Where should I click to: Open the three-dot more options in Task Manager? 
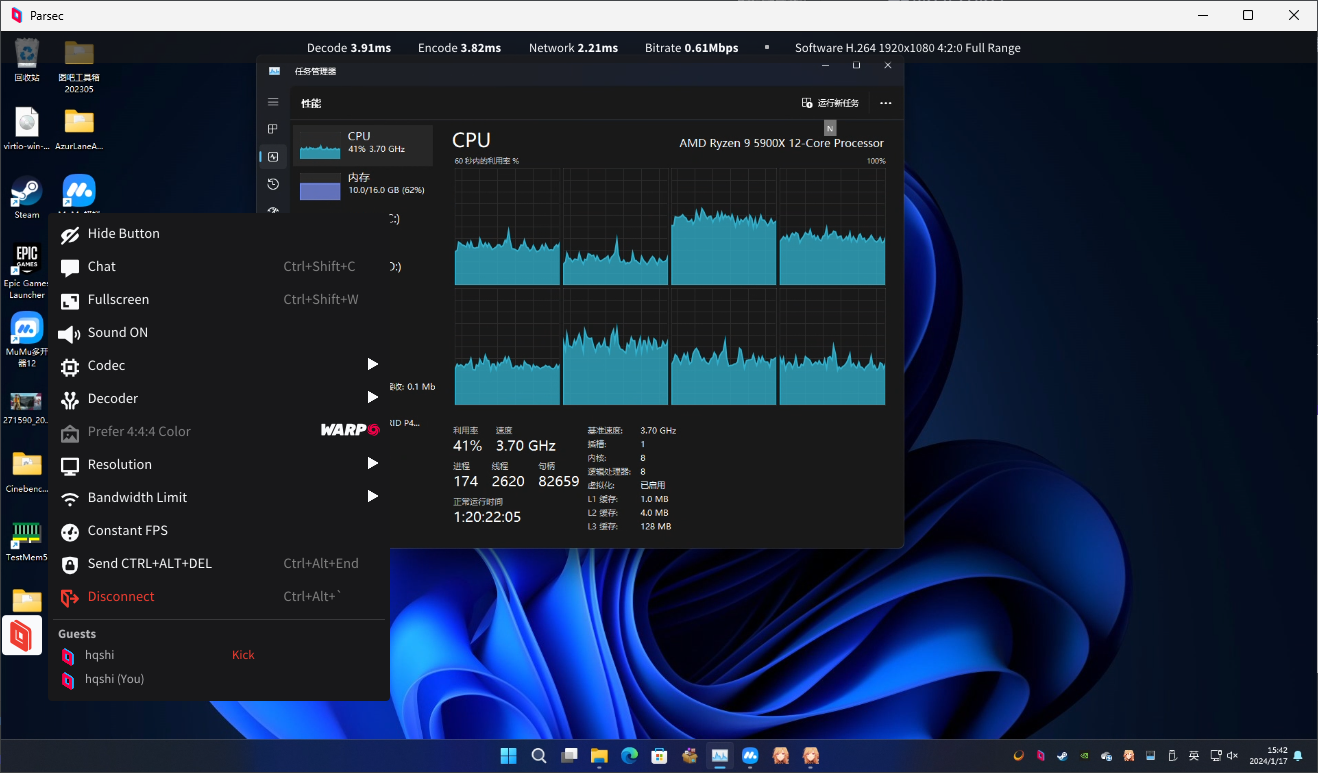[885, 103]
